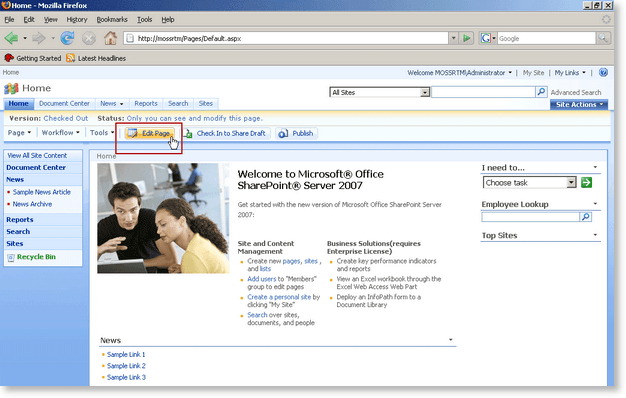Click the Google search engine icon
This screenshot has height=398, width=626.
(x=485, y=38)
